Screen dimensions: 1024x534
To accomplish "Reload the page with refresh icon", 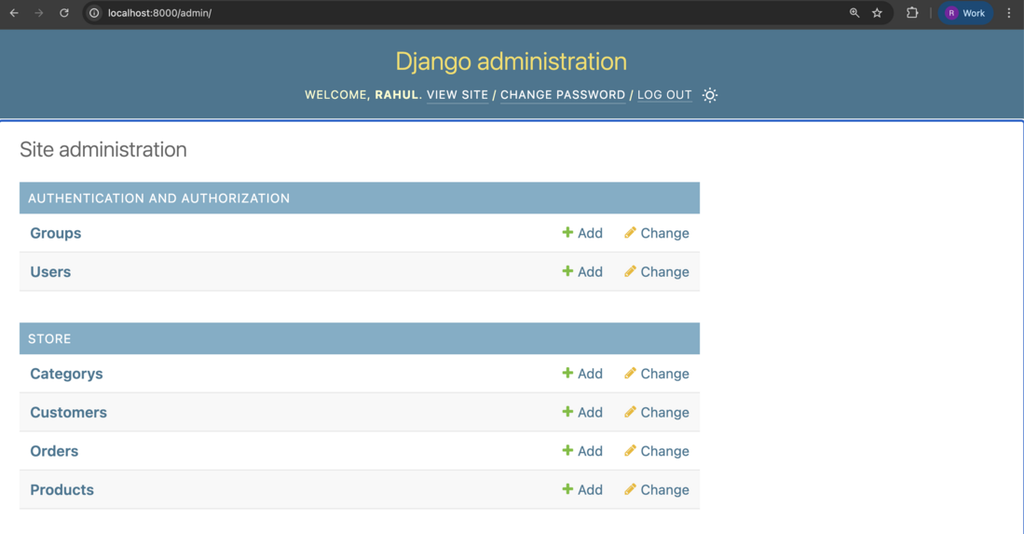I will tap(64, 13).
